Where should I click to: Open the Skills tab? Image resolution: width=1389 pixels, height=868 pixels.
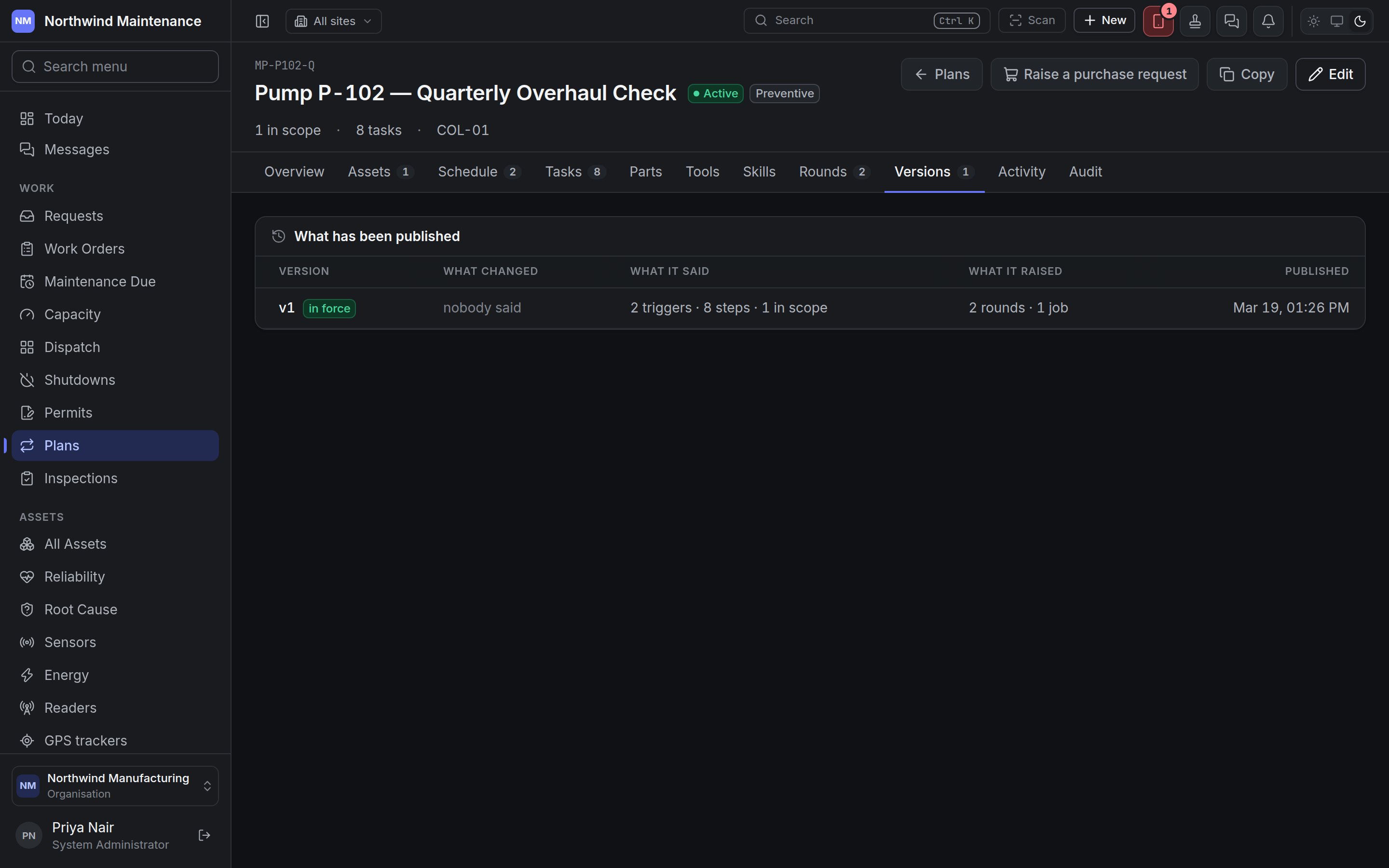coord(759,172)
